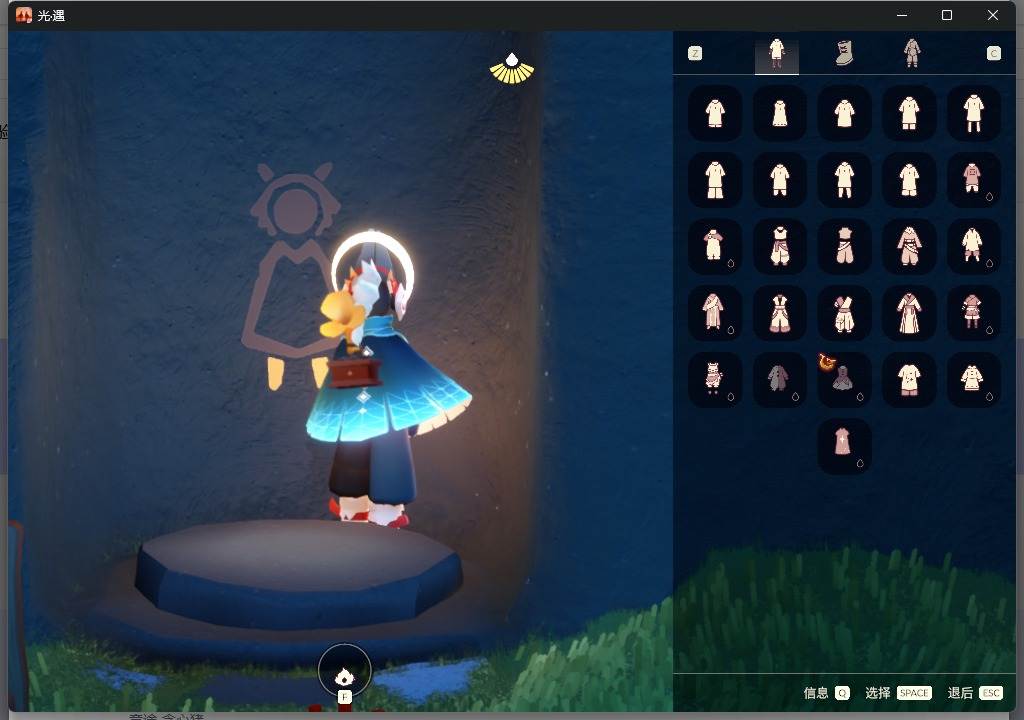The image size is (1024, 720).
Task: Switch to the outfit clothing tab
Action: click(x=776, y=53)
